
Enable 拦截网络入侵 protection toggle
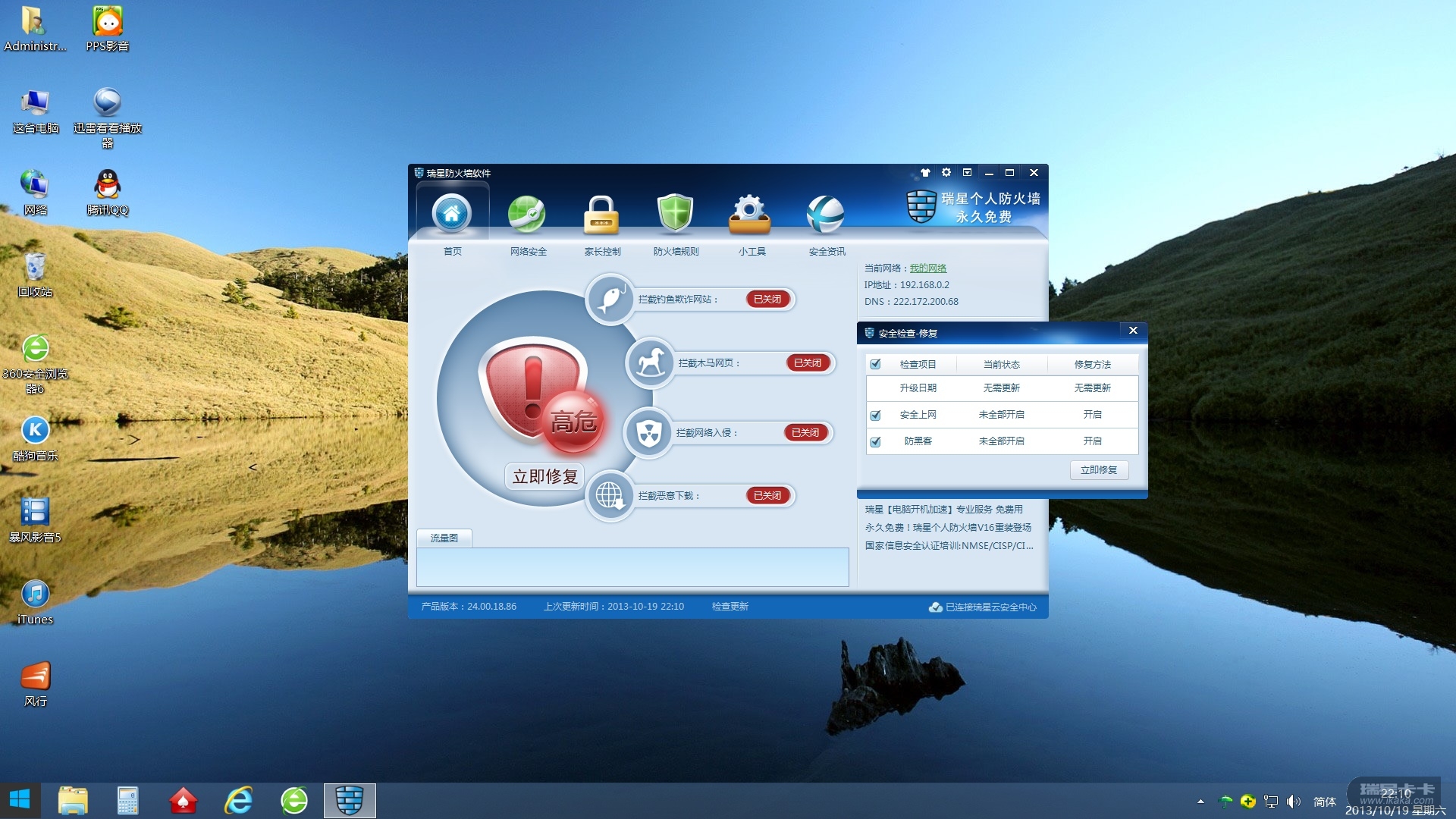(805, 433)
